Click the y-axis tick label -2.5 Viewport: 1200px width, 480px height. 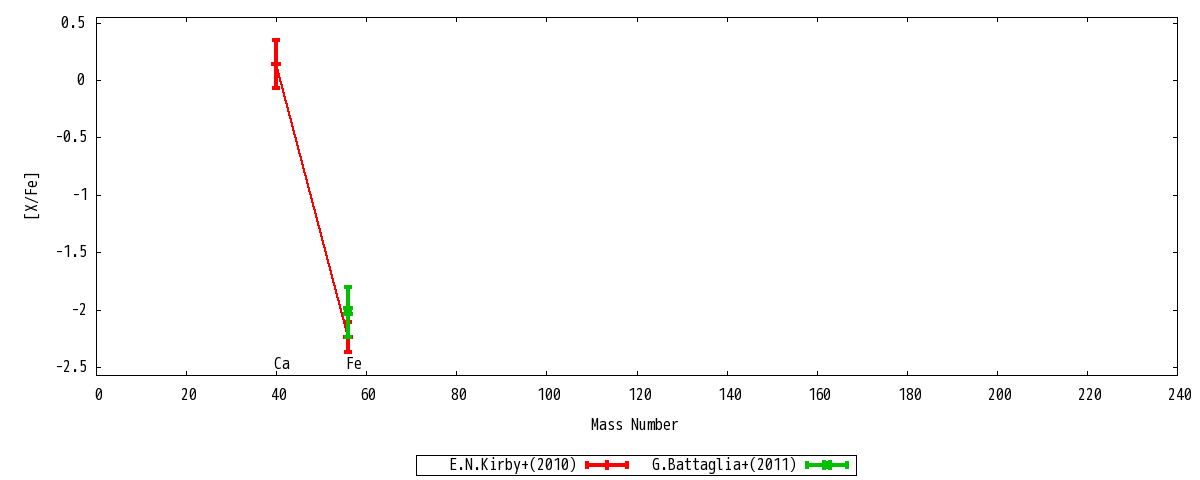[69, 367]
